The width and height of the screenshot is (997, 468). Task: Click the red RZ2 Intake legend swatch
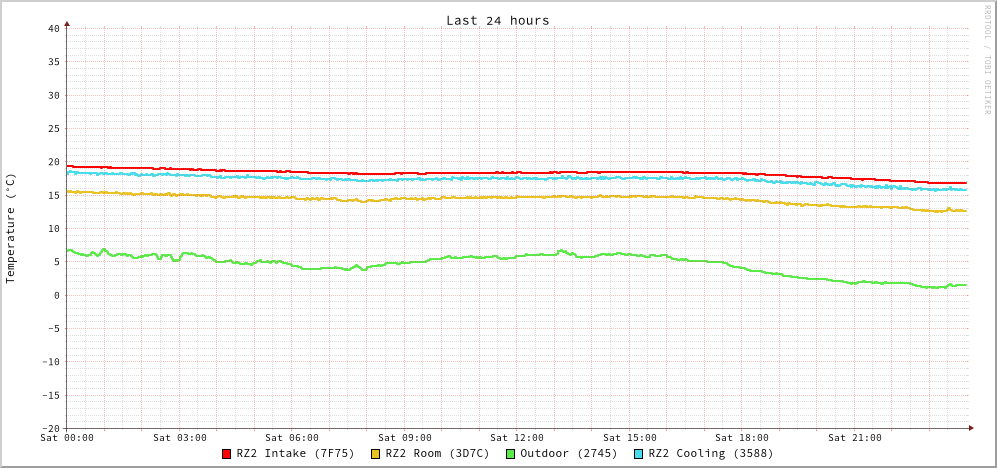click(227, 454)
